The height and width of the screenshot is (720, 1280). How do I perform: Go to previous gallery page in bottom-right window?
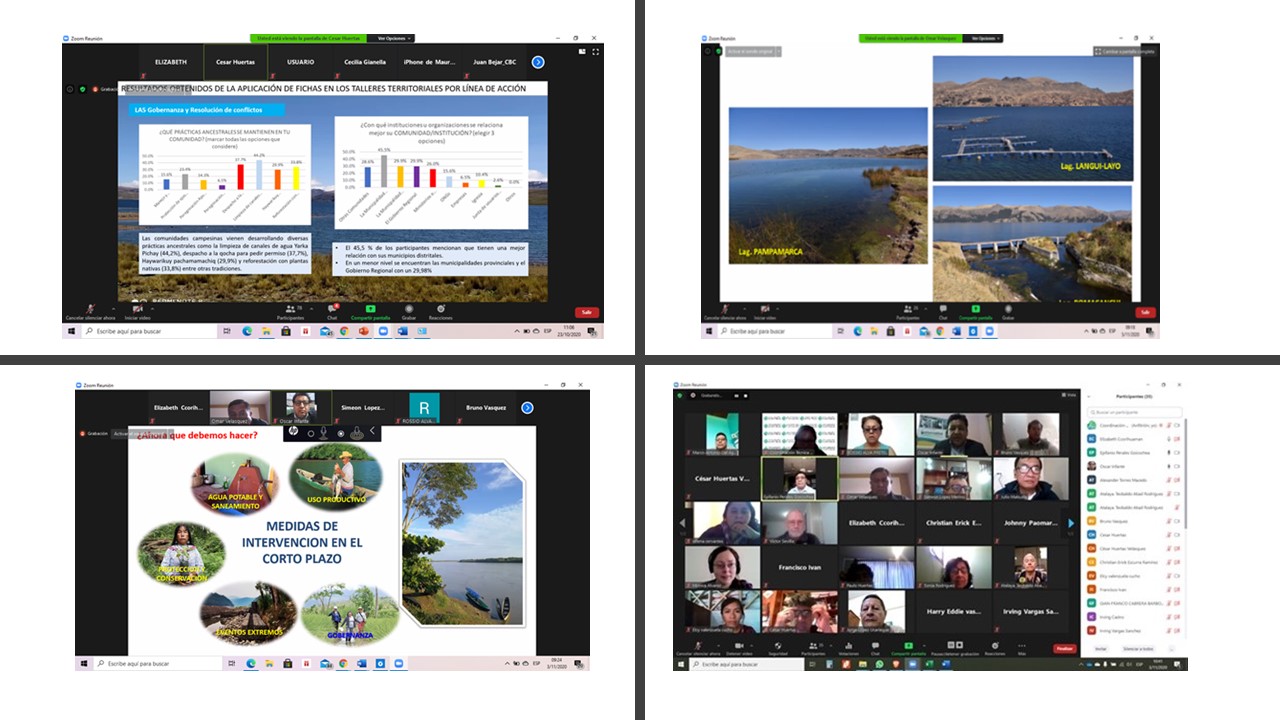[x=683, y=523]
